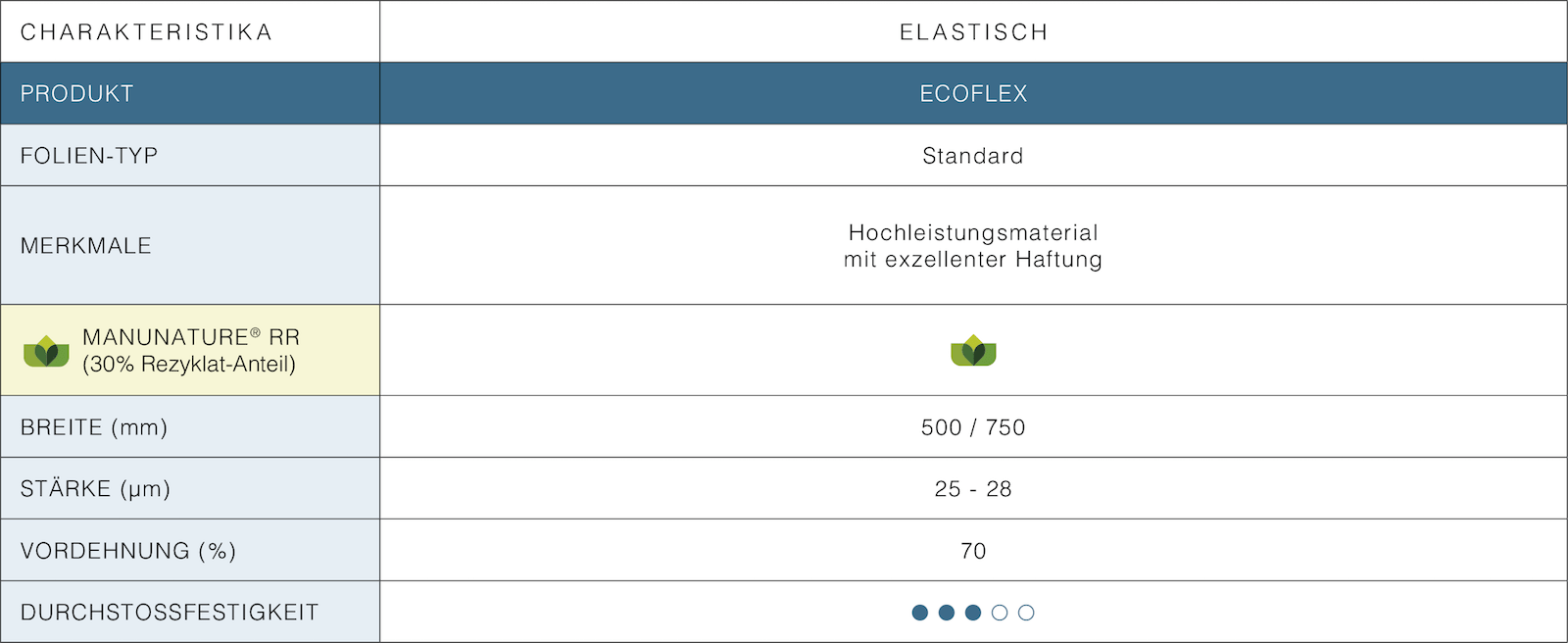
Task: Click the MERKMALE row label
Action: tap(86, 246)
